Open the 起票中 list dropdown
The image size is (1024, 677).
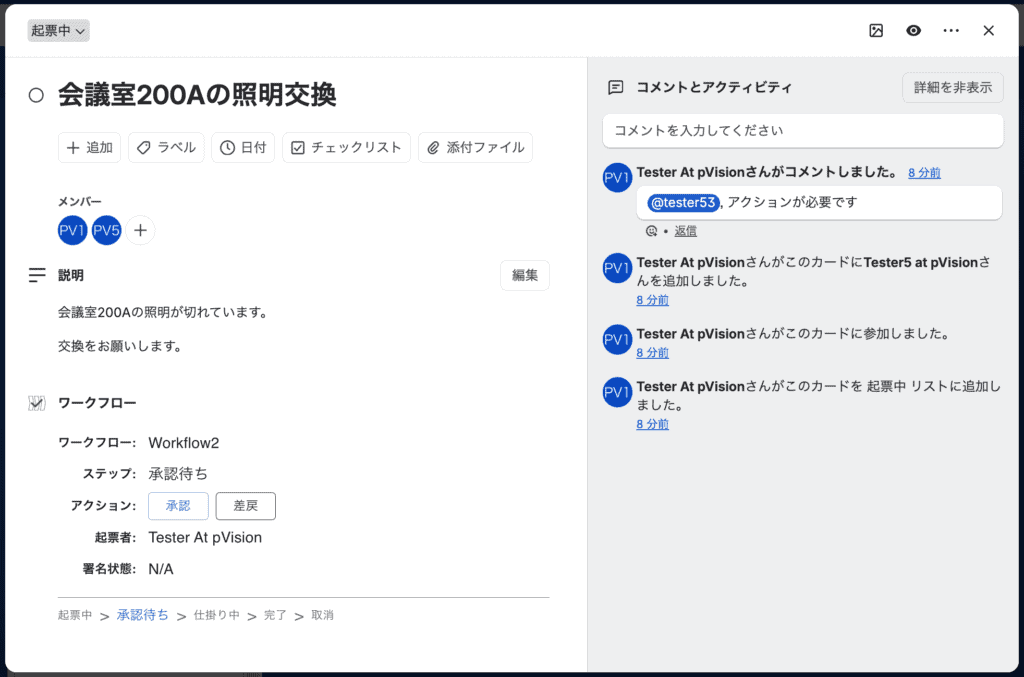point(58,31)
